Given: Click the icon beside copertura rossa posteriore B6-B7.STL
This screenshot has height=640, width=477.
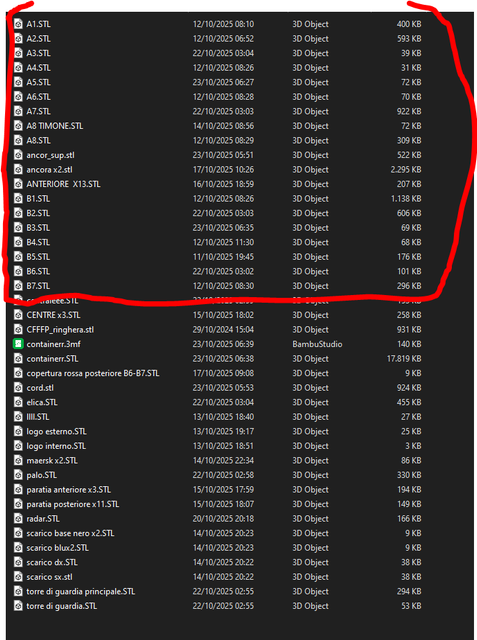Looking at the screenshot, I should coord(18,373).
